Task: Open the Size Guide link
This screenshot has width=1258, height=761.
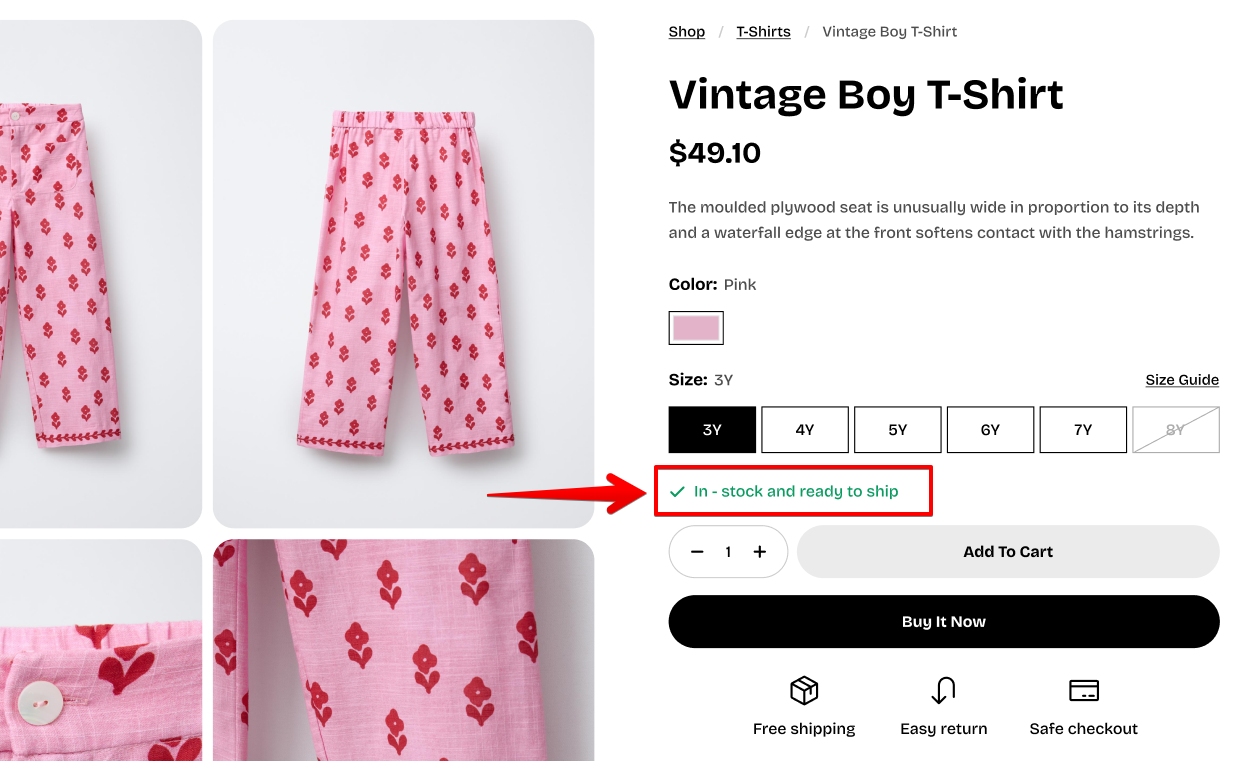Action: [x=1182, y=380]
